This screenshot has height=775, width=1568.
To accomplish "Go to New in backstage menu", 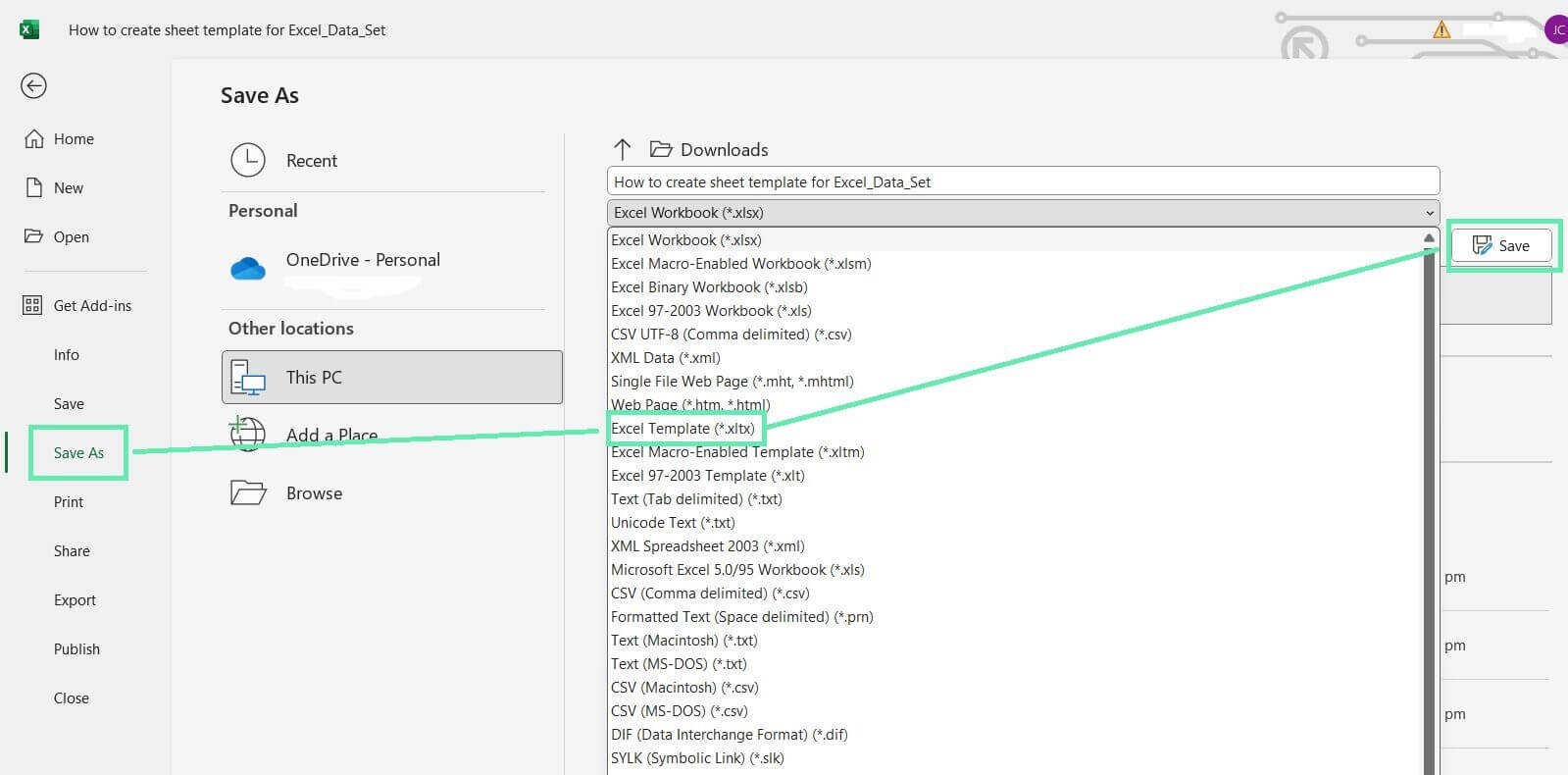I will click(x=69, y=188).
